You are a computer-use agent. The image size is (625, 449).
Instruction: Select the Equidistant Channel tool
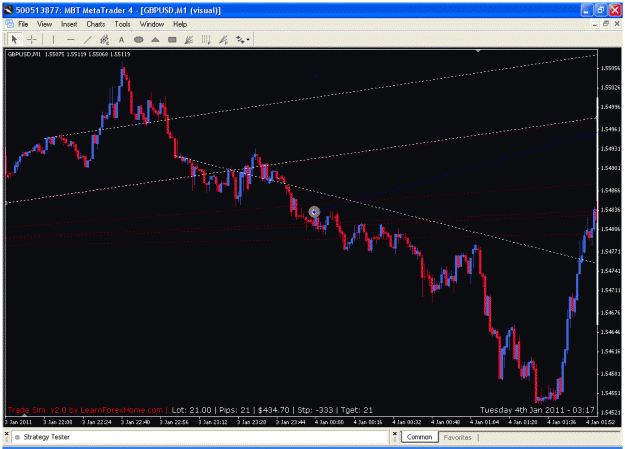pos(104,39)
